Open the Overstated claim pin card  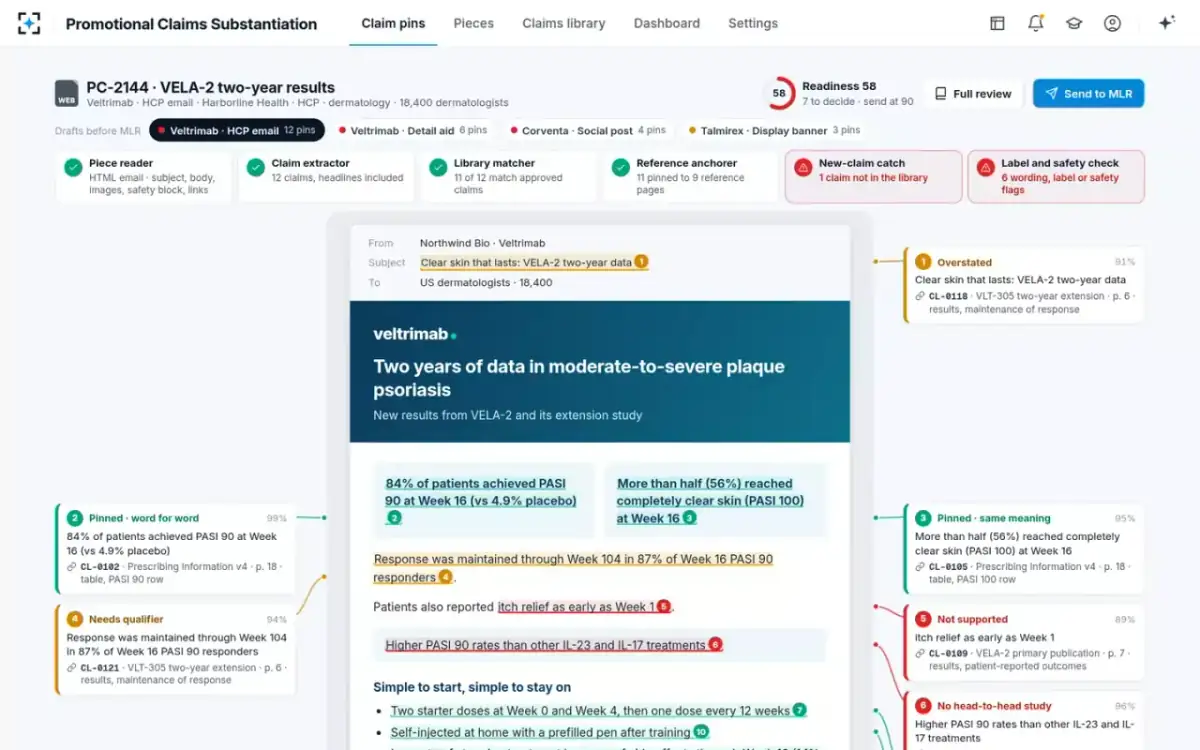pos(1024,286)
